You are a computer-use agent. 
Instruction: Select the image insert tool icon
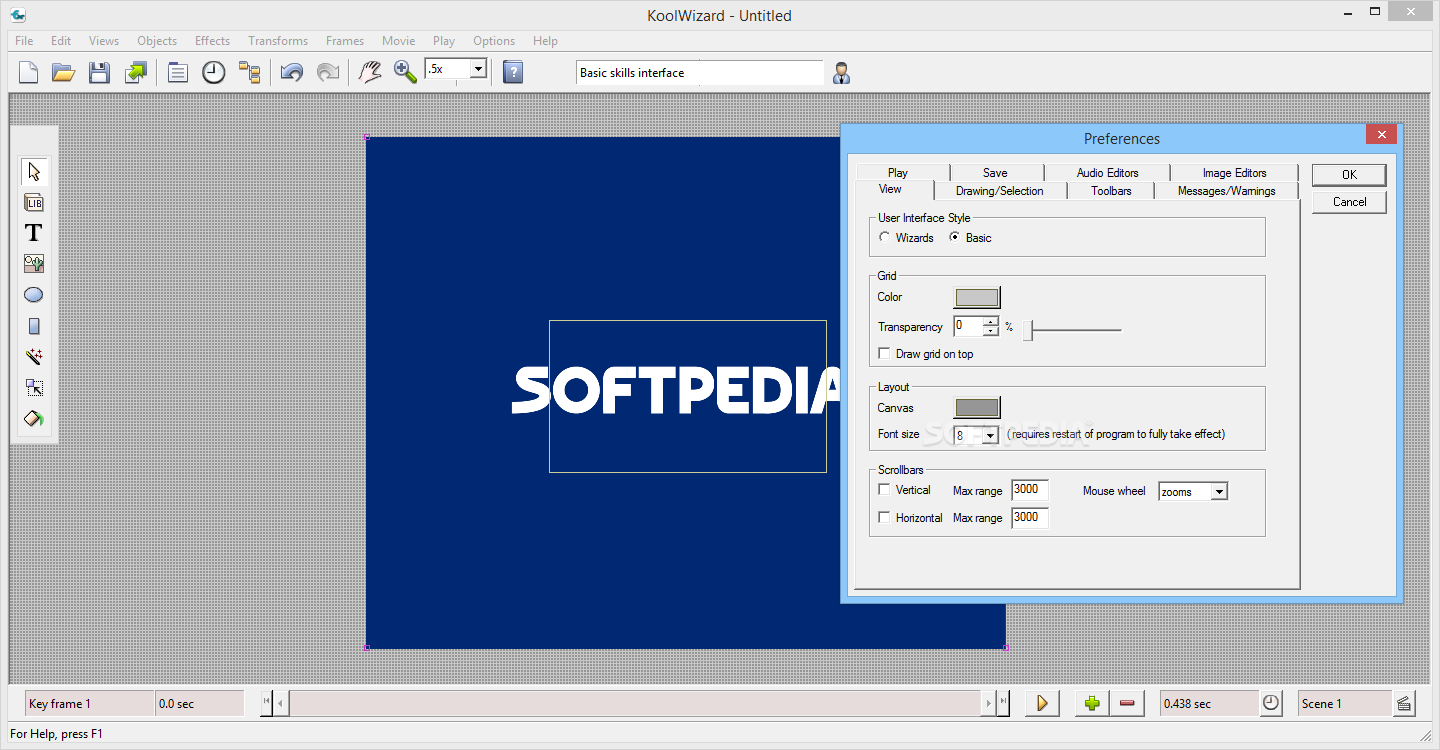(34, 264)
